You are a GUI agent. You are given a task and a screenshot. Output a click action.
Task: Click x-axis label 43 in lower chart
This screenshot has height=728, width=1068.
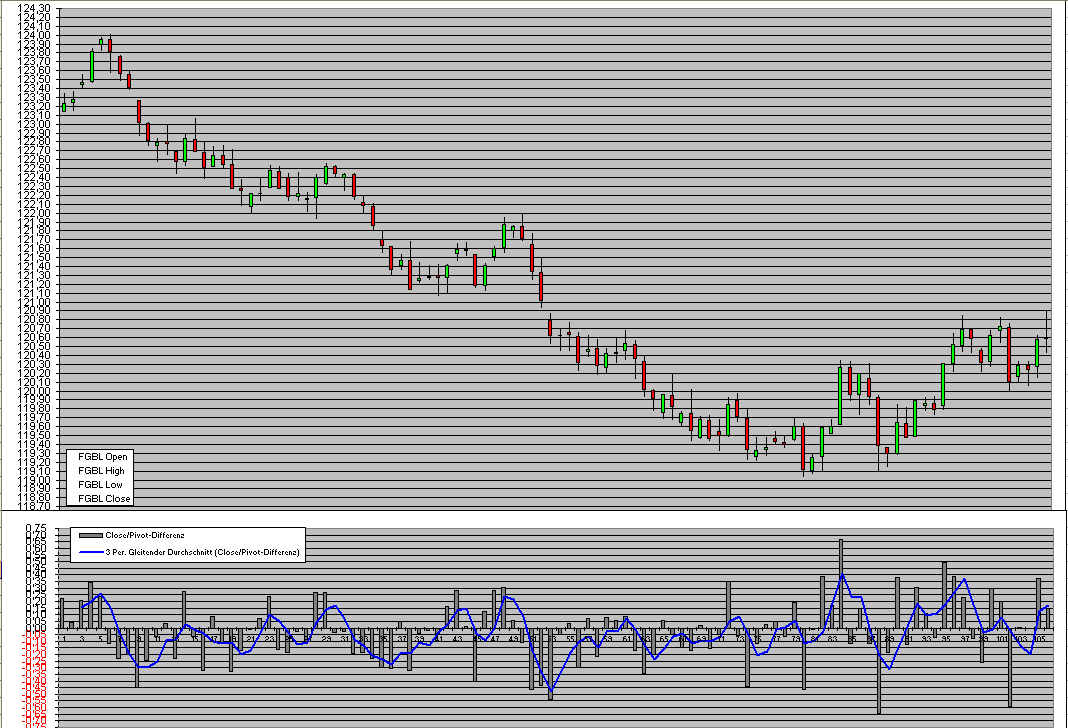[x=457, y=639]
